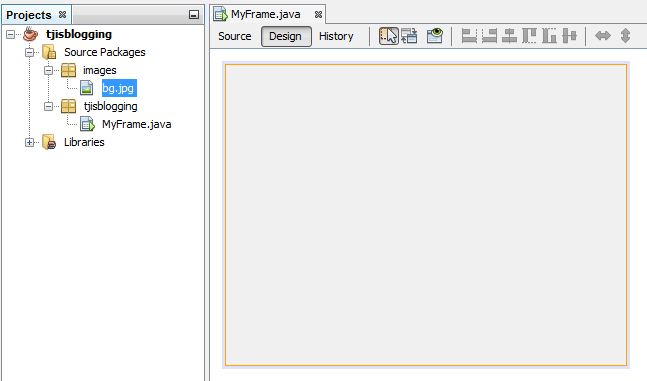Open Preview Design eye icon

(x=434, y=36)
